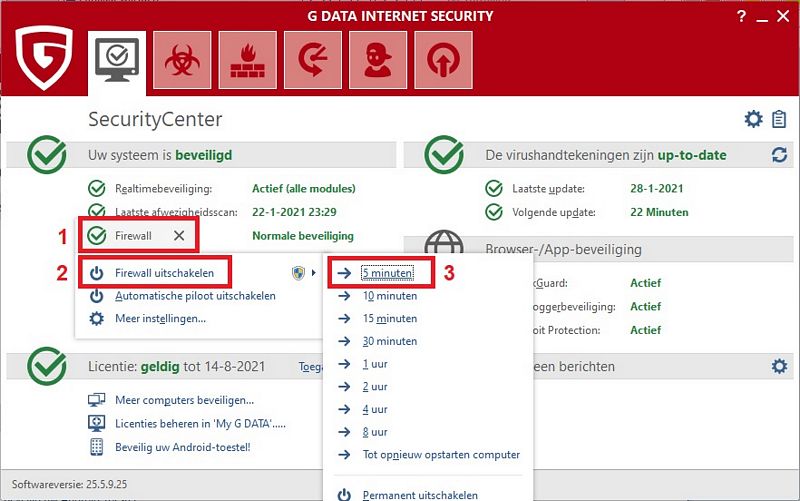Viewport: 800px width, 501px height.
Task: Click the Licentie: geldig tot 14-8-2021 heading
Action: point(177,366)
